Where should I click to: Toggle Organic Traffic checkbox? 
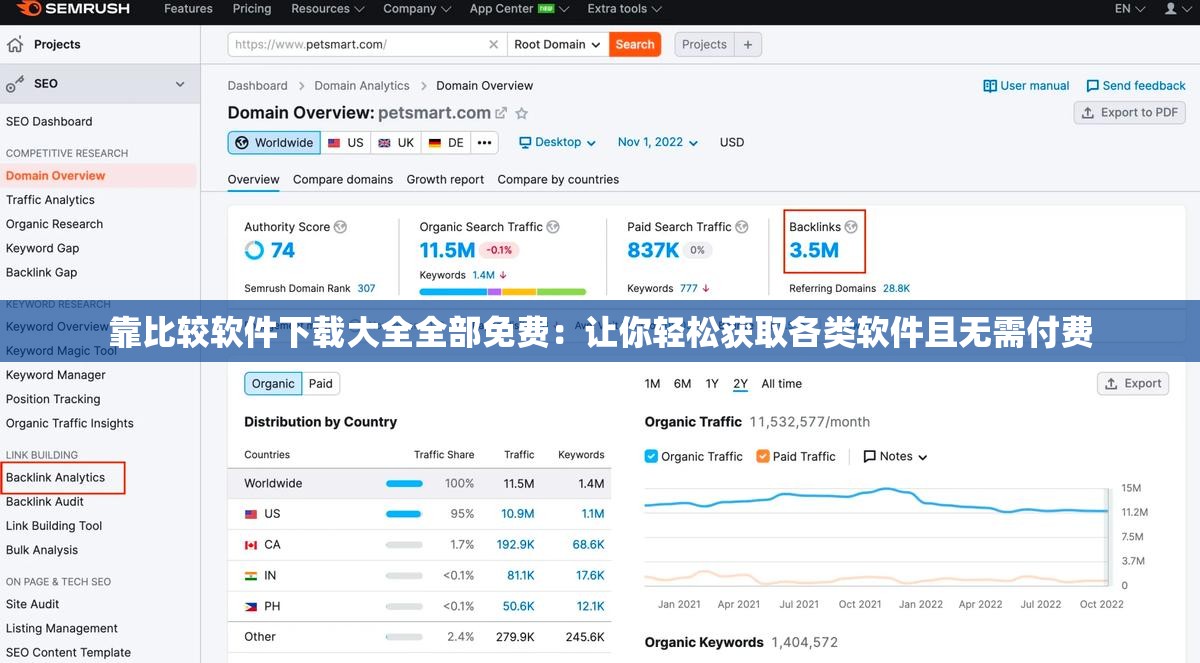pos(651,456)
